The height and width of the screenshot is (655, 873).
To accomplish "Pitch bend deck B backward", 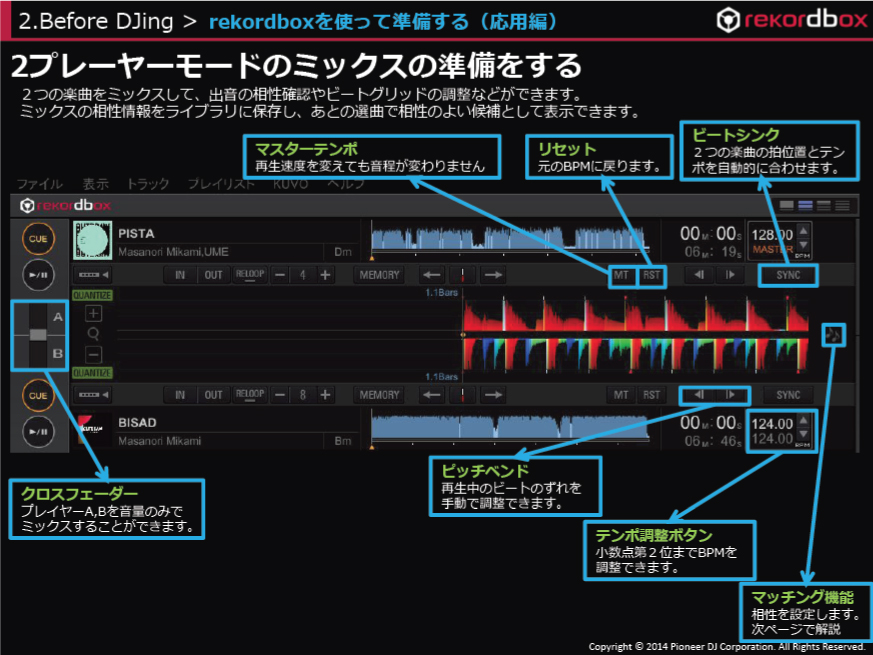I will pos(699,395).
